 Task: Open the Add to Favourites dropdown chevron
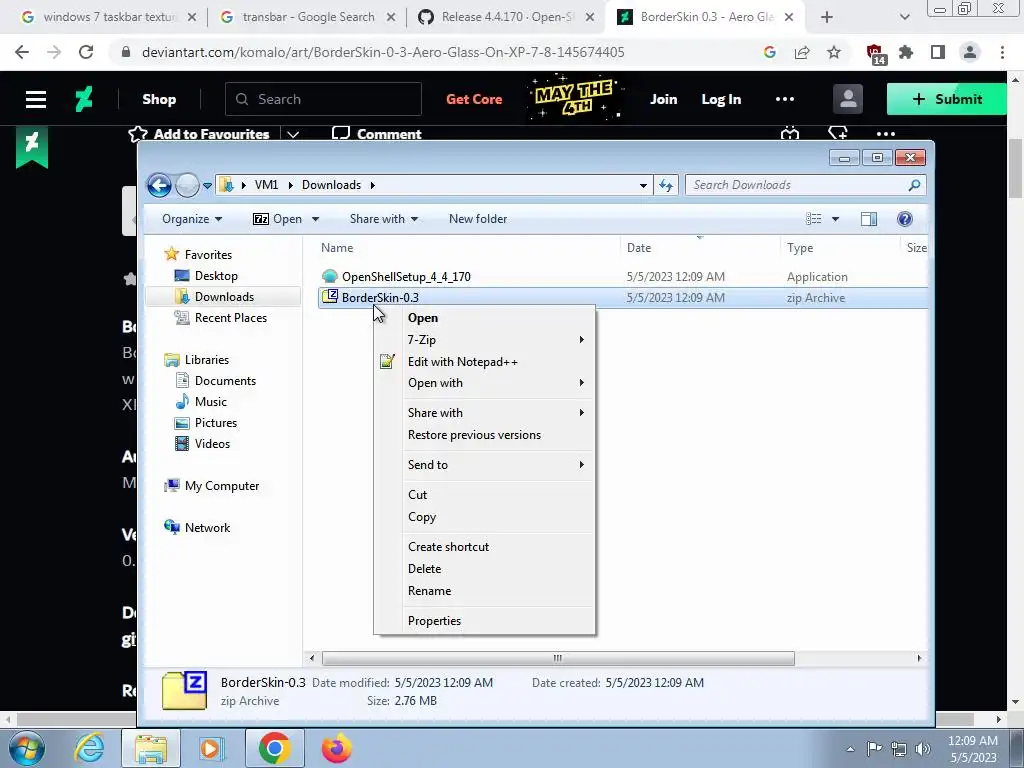[293, 135]
